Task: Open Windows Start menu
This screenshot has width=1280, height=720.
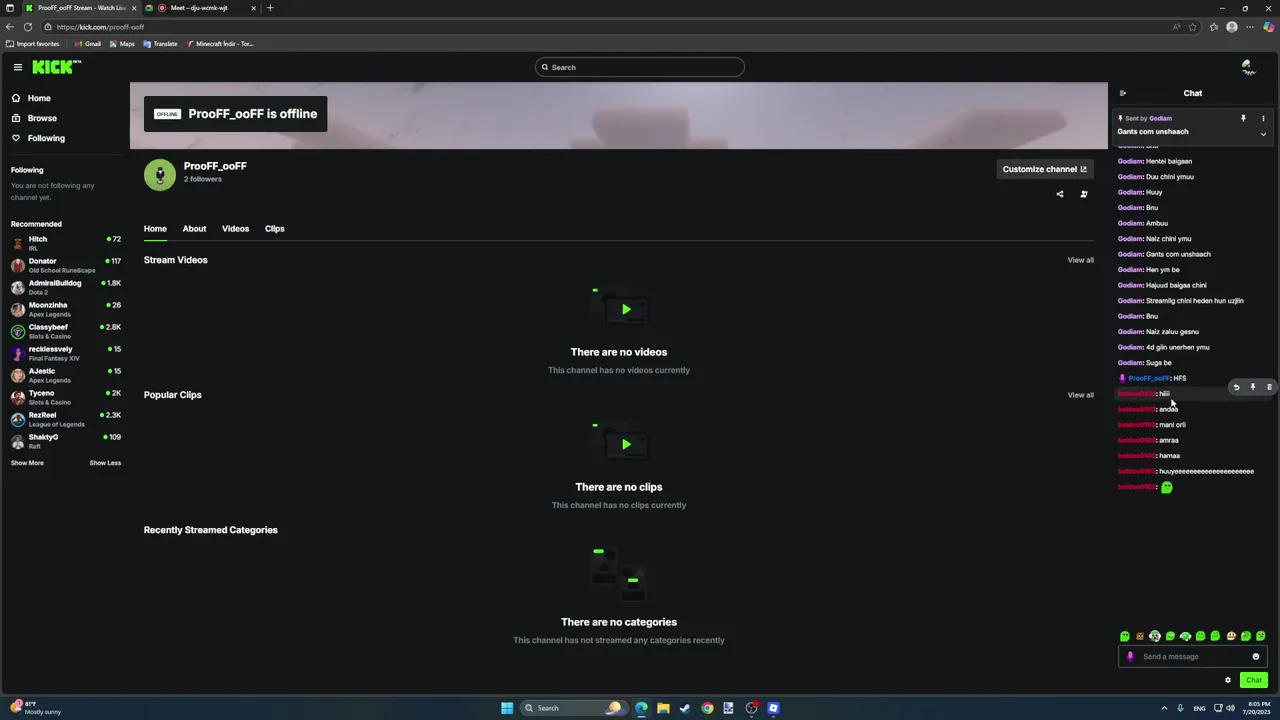Action: [x=507, y=708]
